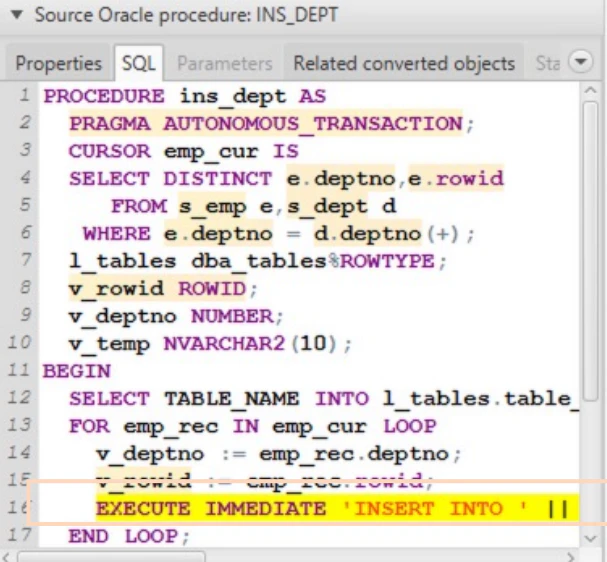Viewport: 607px width, 562px height.
Task: Click the horizontal scrollbar thumb
Action: (x=112, y=557)
